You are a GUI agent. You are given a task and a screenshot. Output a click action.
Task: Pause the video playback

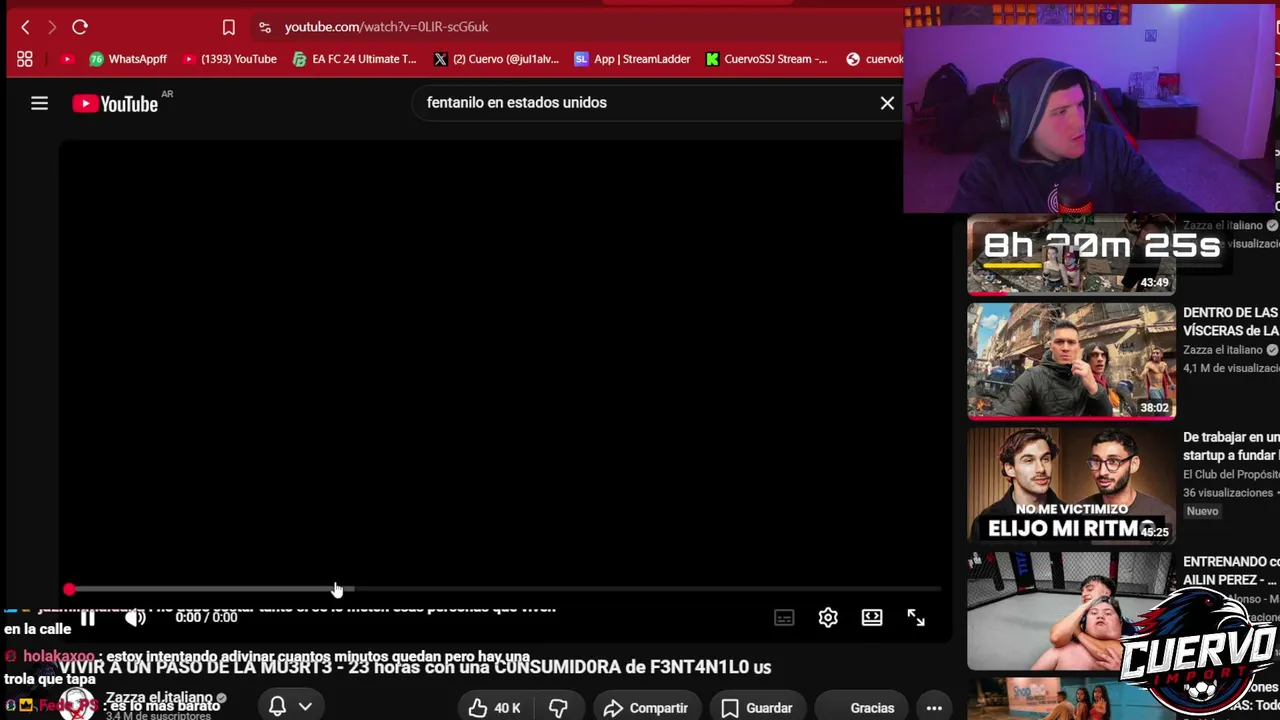point(87,618)
